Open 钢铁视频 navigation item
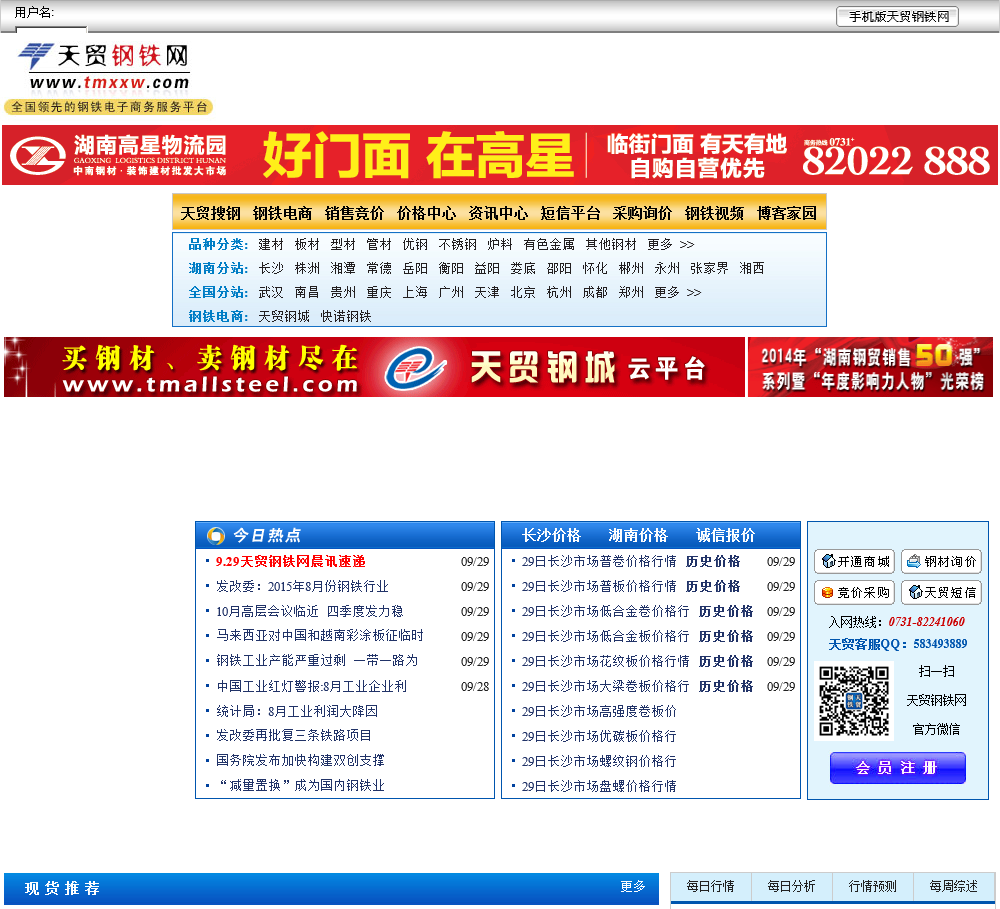 click(714, 213)
